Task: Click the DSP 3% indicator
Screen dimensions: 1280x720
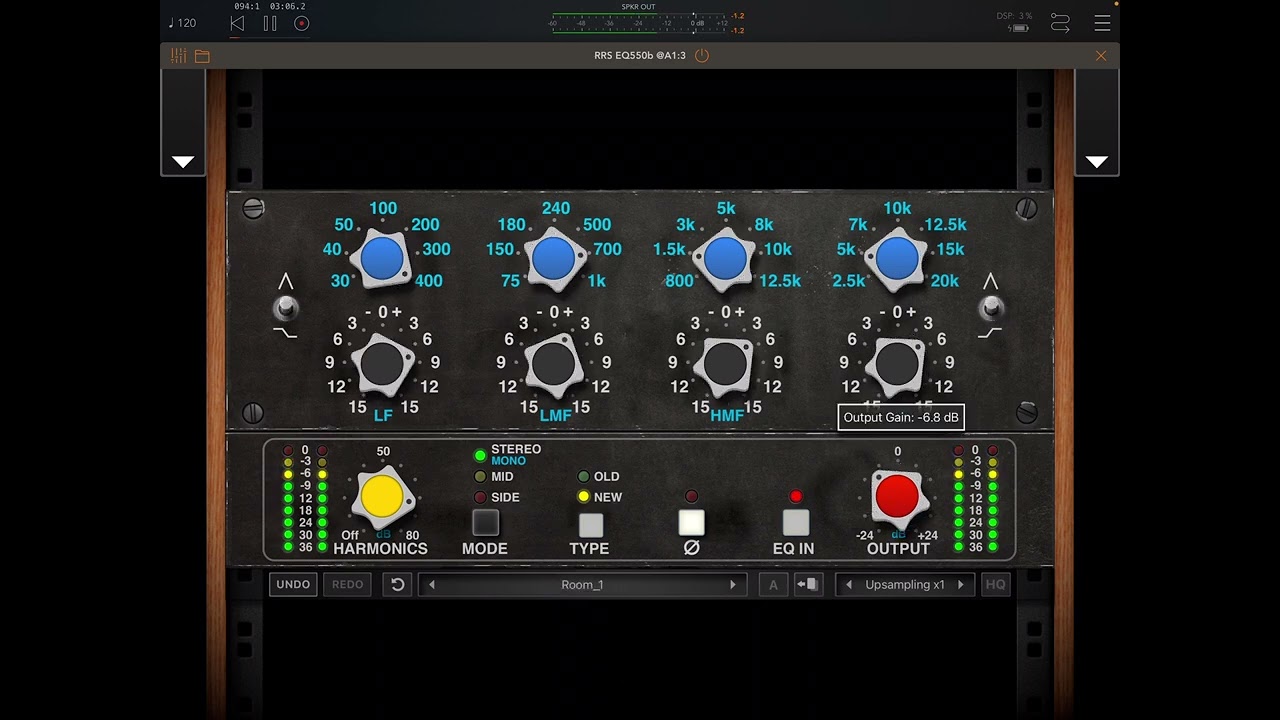Action: [x=1014, y=16]
